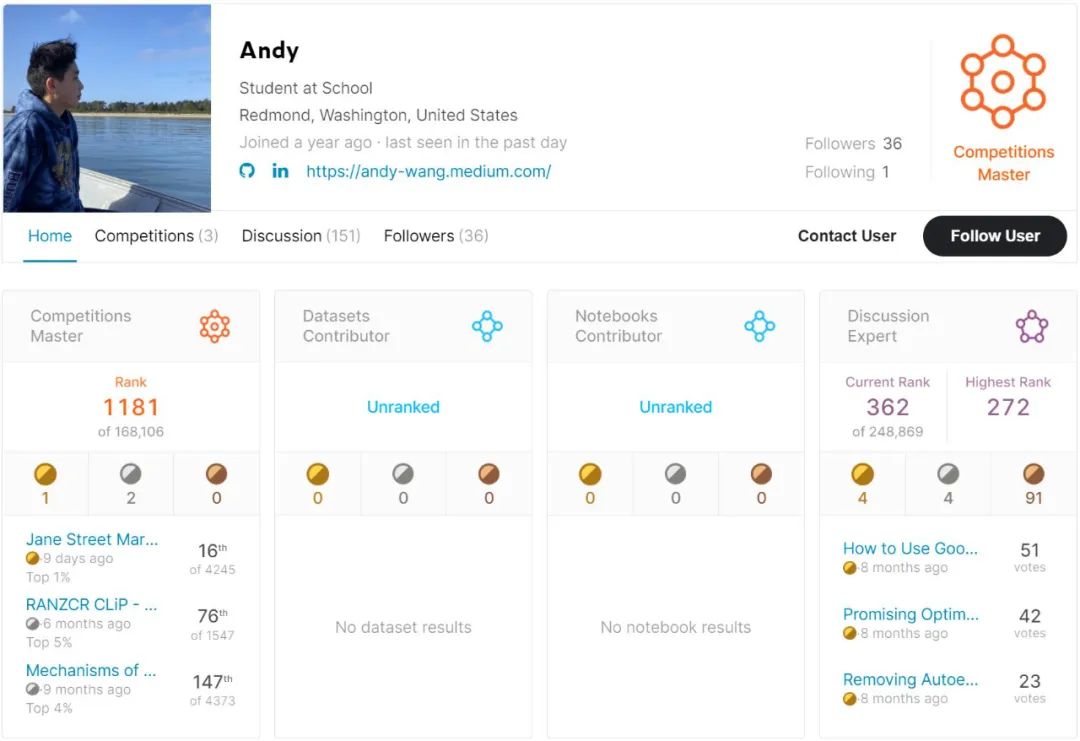Click the Competitions silver medal count icon
The image size is (1080, 741).
click(131, 474)
